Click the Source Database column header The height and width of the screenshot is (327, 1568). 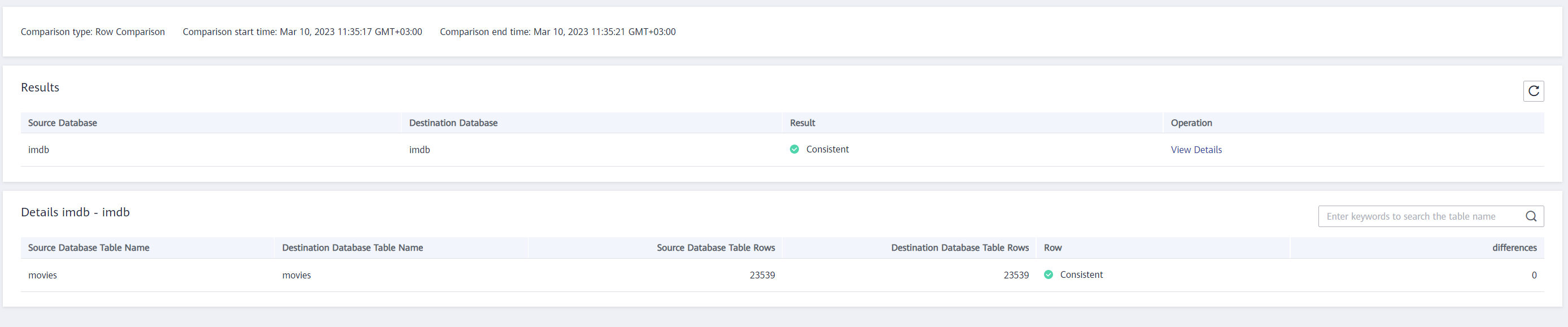63,123
